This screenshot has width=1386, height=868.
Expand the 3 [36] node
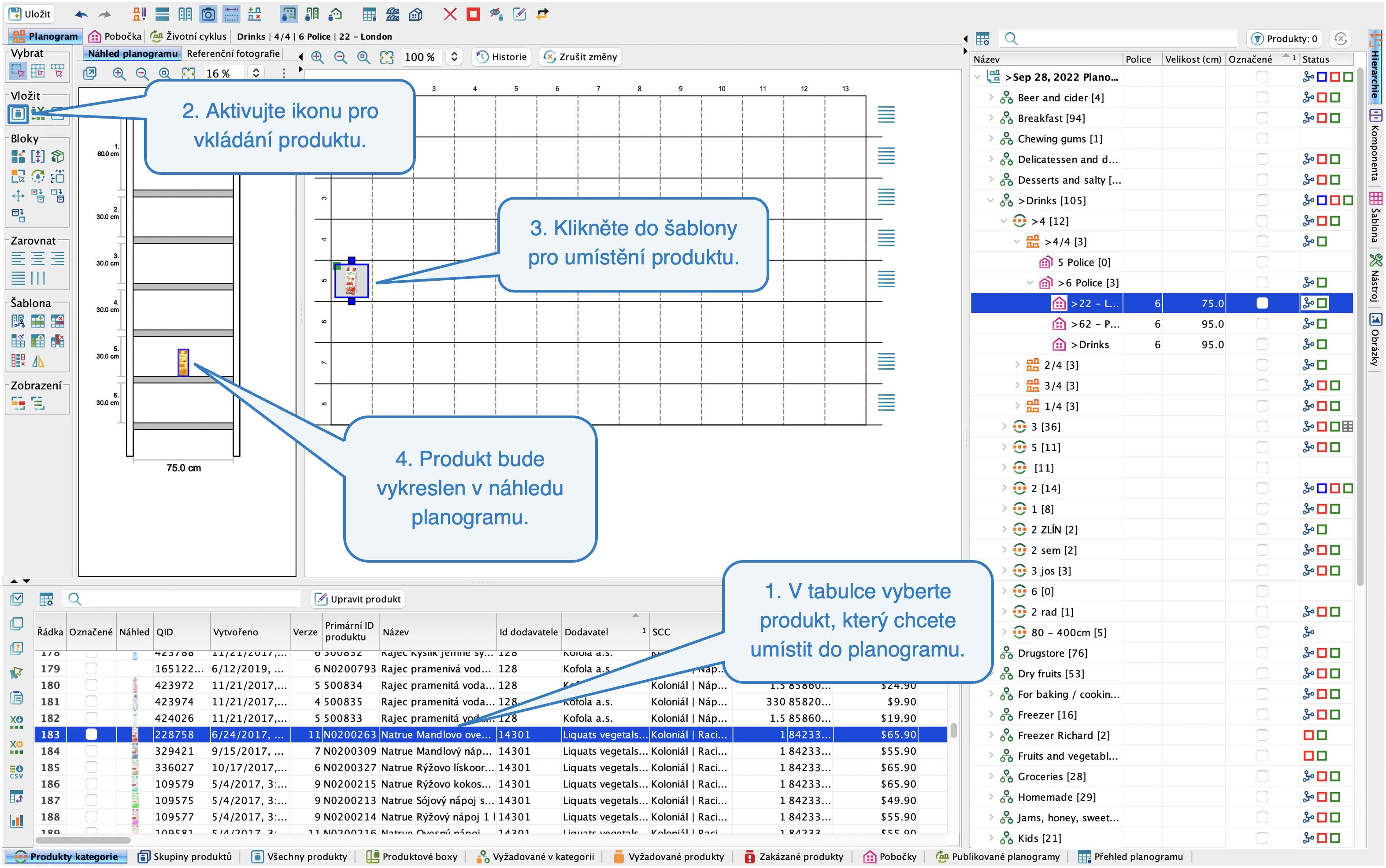pos(1004,427)
